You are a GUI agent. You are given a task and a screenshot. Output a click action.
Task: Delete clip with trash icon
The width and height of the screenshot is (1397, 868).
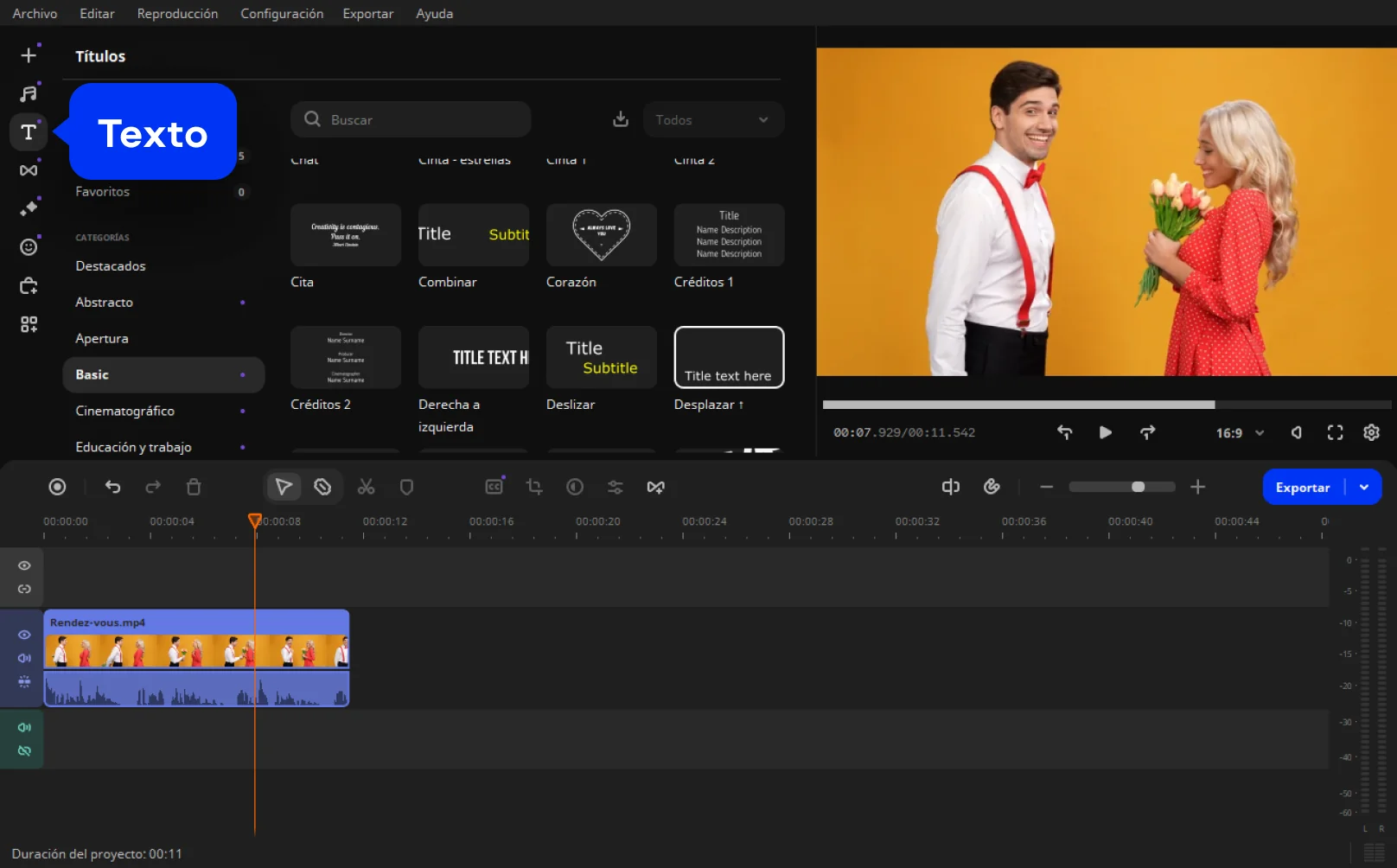tap(194, 488)
